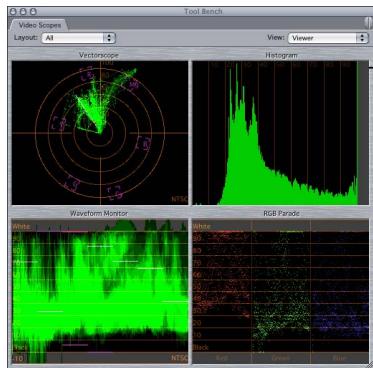373x368 pixels.
Task: Click the View: label
Action: 276,37
